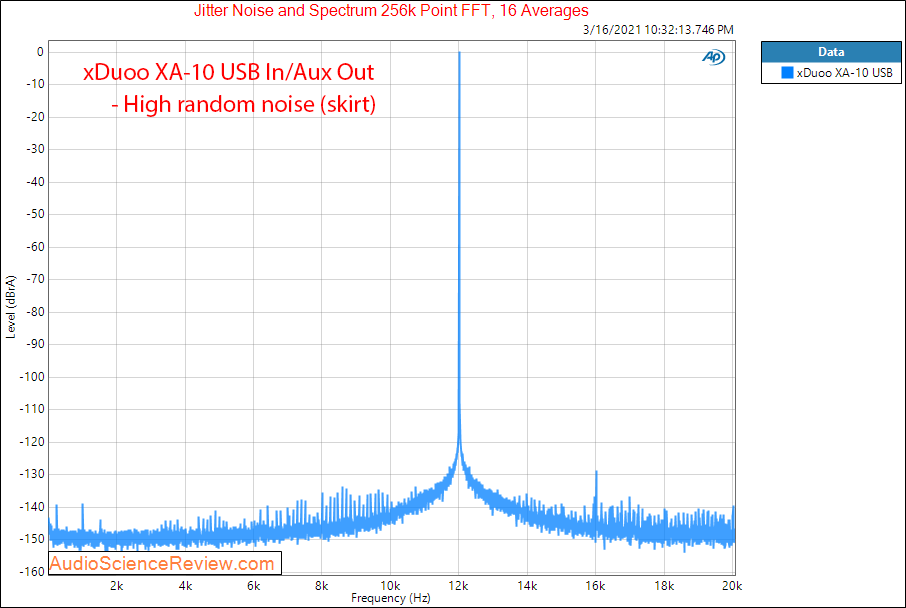The height and width of the screenshot is (608, 906).
Task: Click the High random noise (skirt) annotation
Action: [x=244, y=105]
